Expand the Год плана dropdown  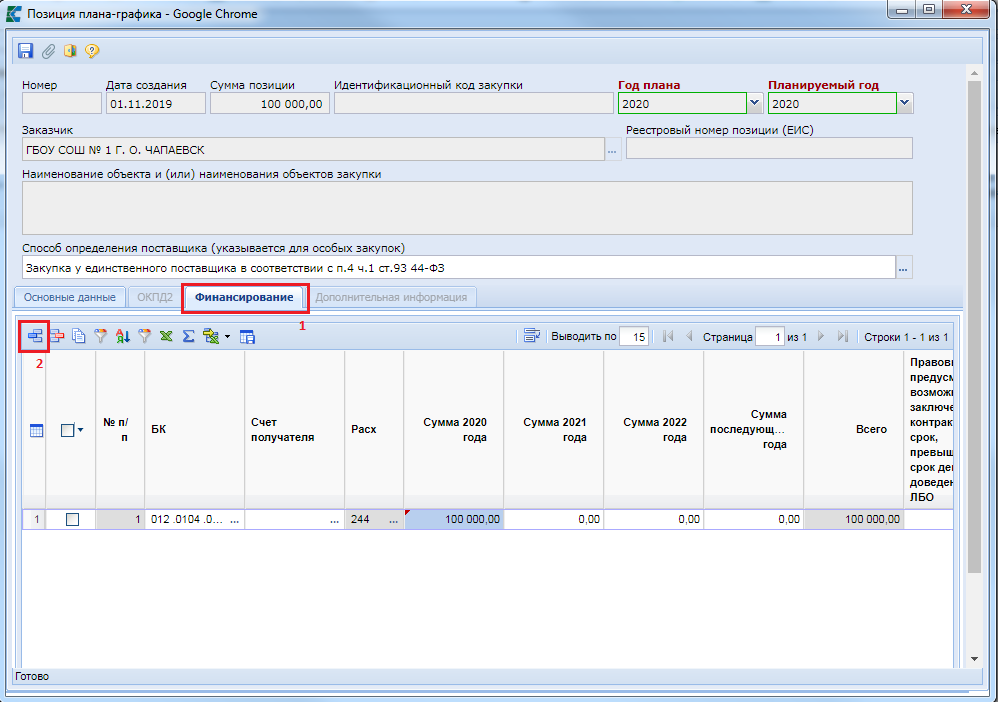click(755, 104)
